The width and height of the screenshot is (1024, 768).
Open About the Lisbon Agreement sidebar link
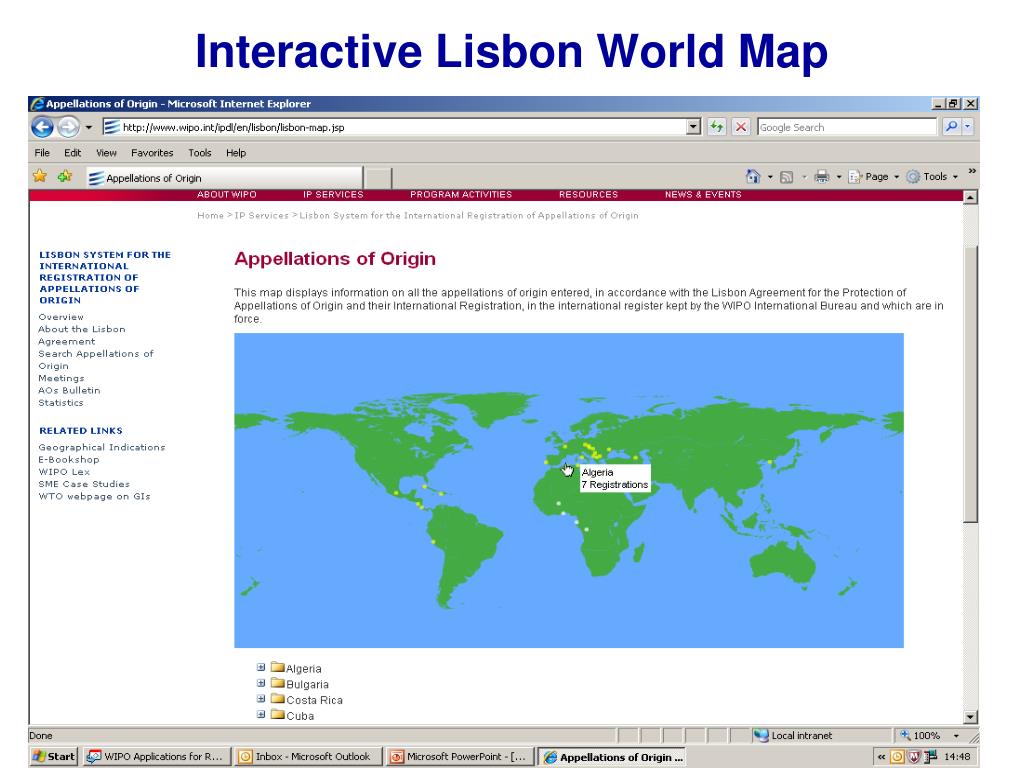click(82, 335)
